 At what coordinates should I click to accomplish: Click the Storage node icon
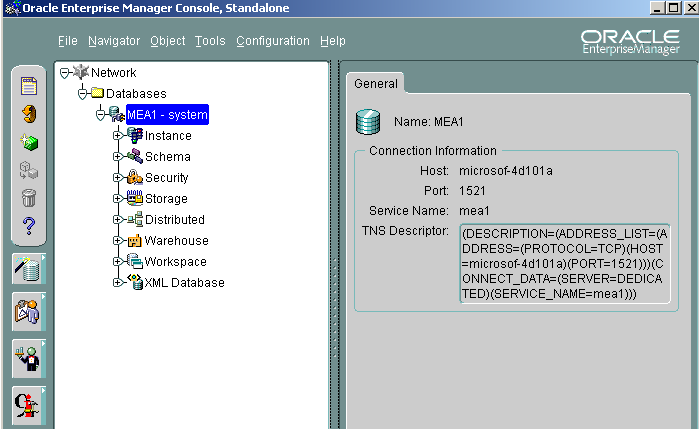pos(135,198)
